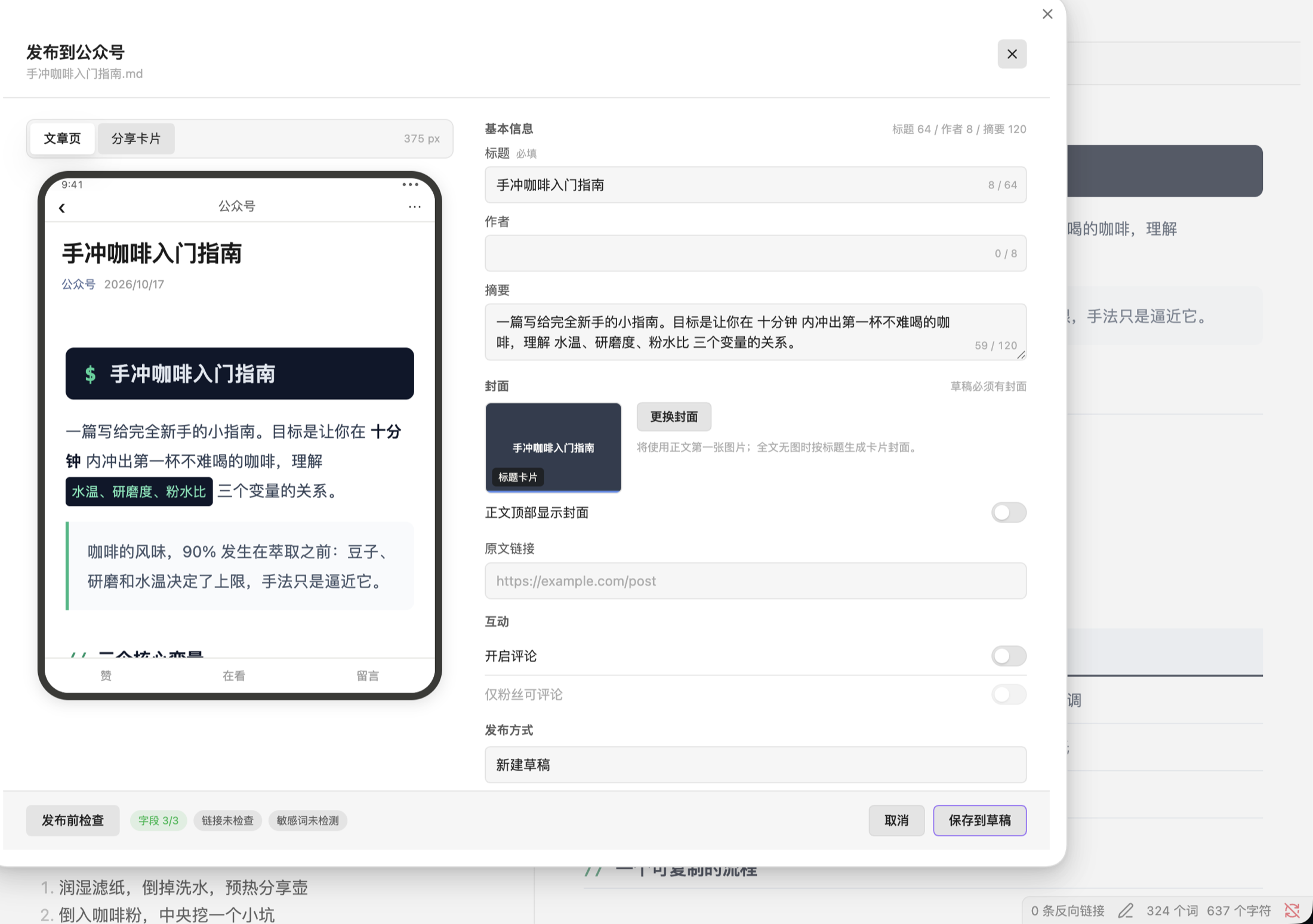Click the pencil icon in status bar
Screen dimensions: 1313x924
pyautogui.click(x=1126, y=910)
